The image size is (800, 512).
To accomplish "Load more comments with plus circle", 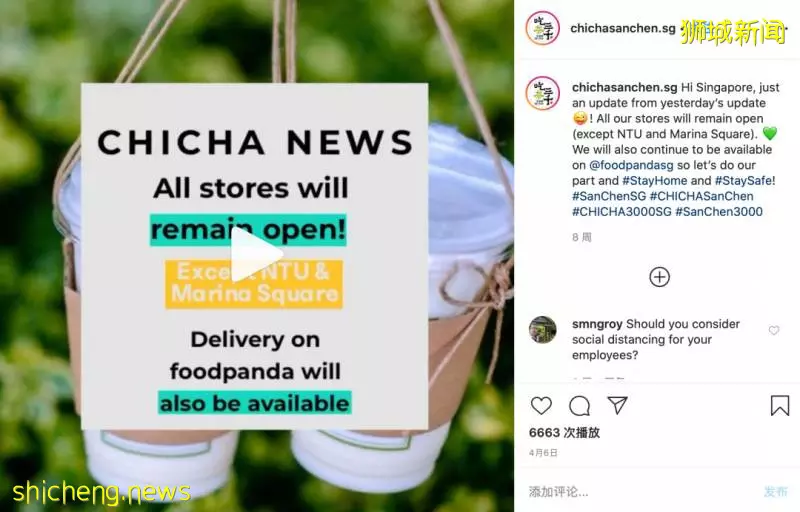I will (659, 277).
